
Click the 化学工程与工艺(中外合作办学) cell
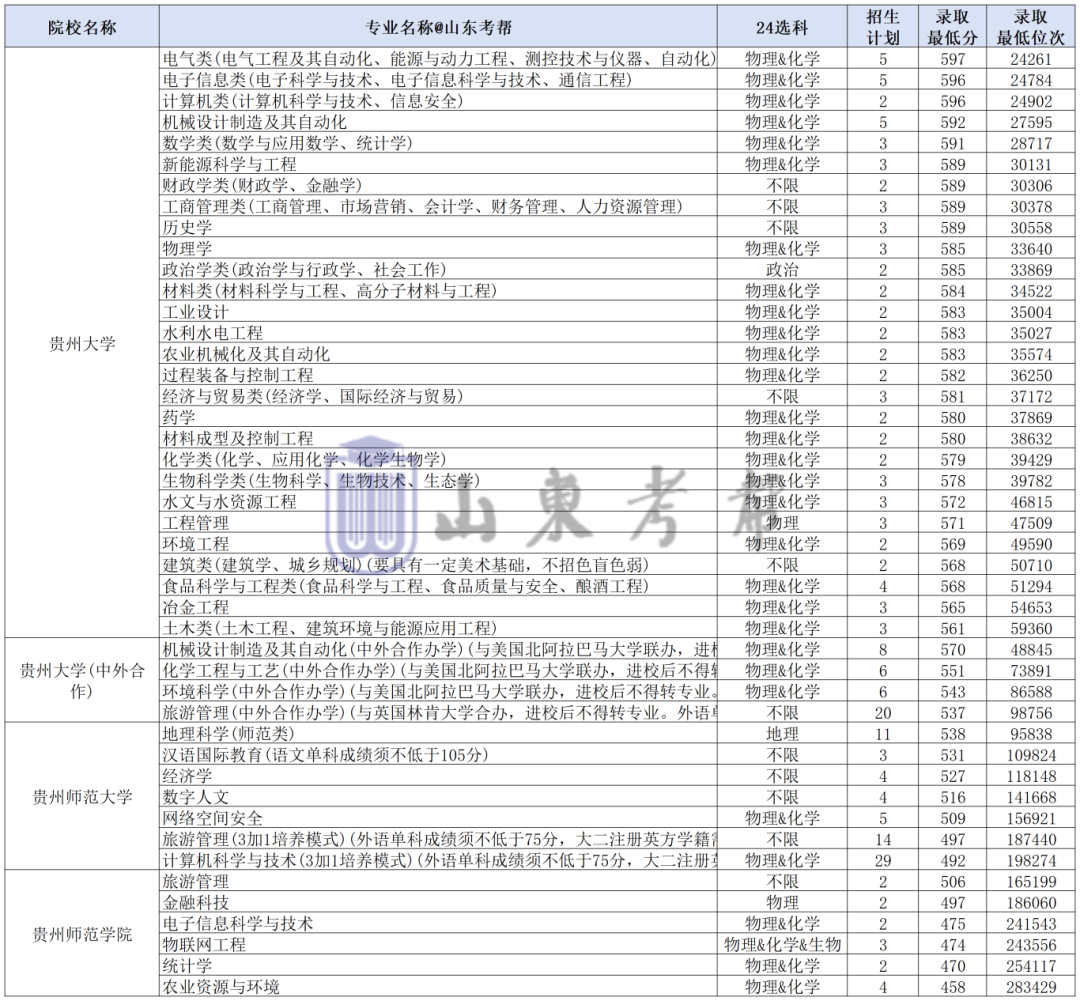pyautogui.click(x=439, y=670)
